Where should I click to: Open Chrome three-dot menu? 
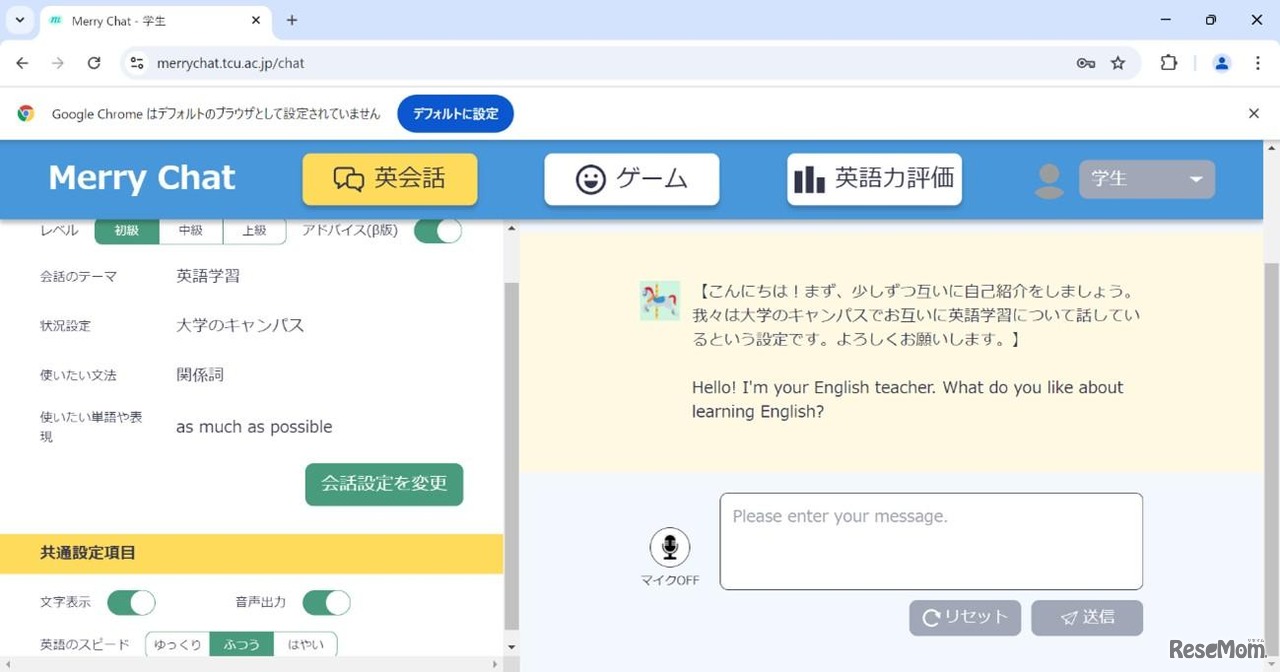(x=1258, y=63)
